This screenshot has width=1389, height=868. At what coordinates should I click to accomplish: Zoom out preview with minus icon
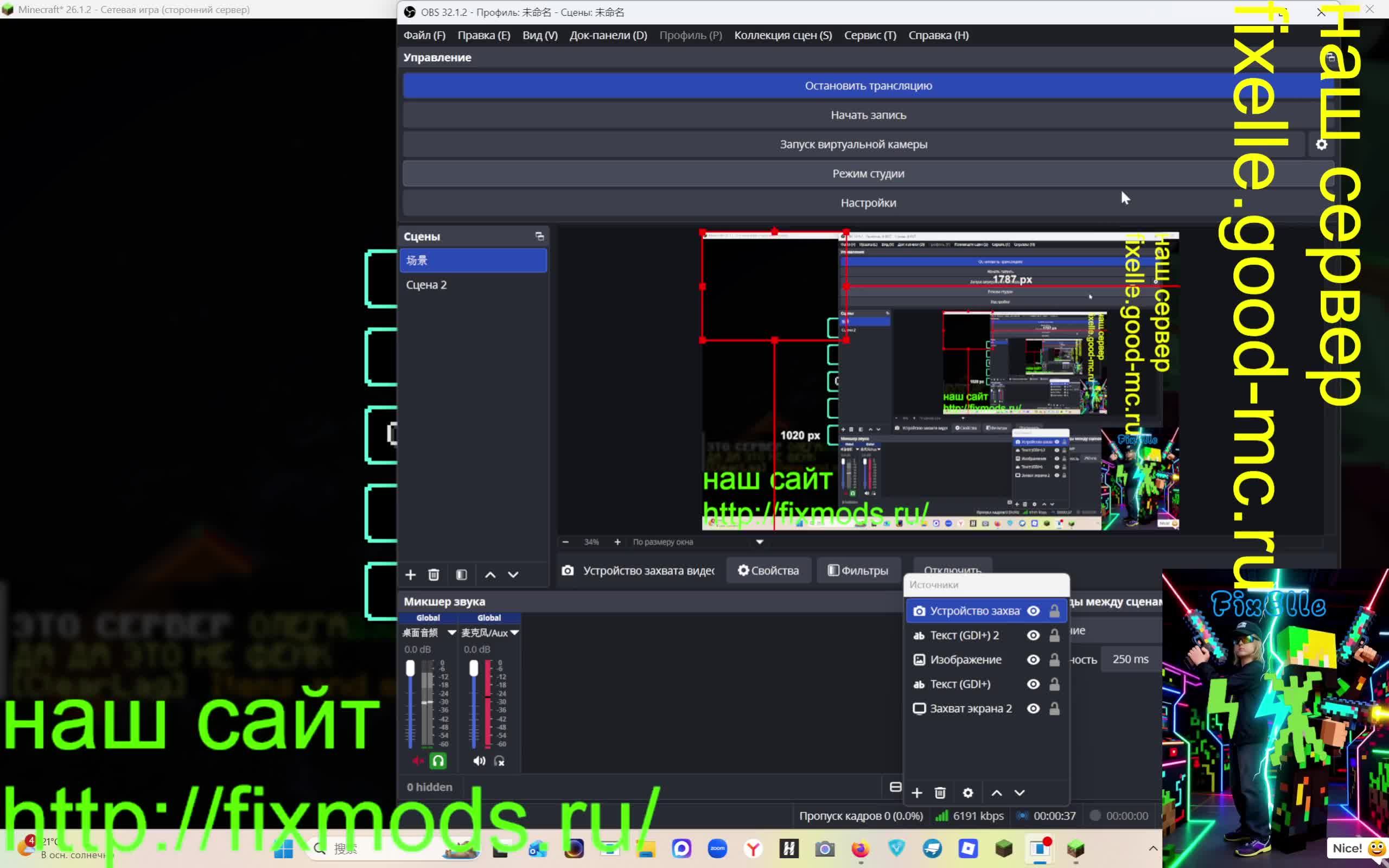565,542
